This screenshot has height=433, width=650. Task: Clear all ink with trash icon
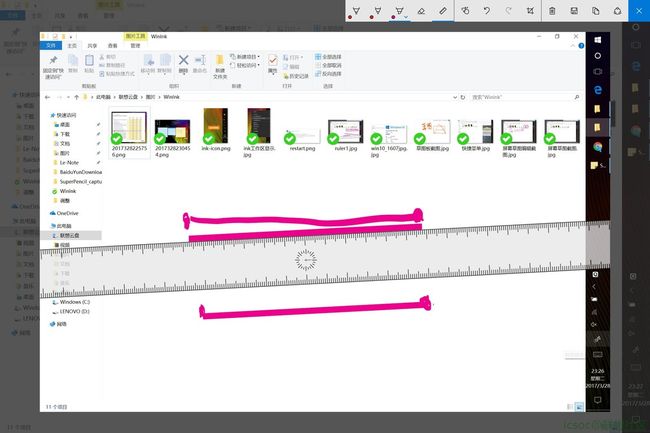point(552,11)
